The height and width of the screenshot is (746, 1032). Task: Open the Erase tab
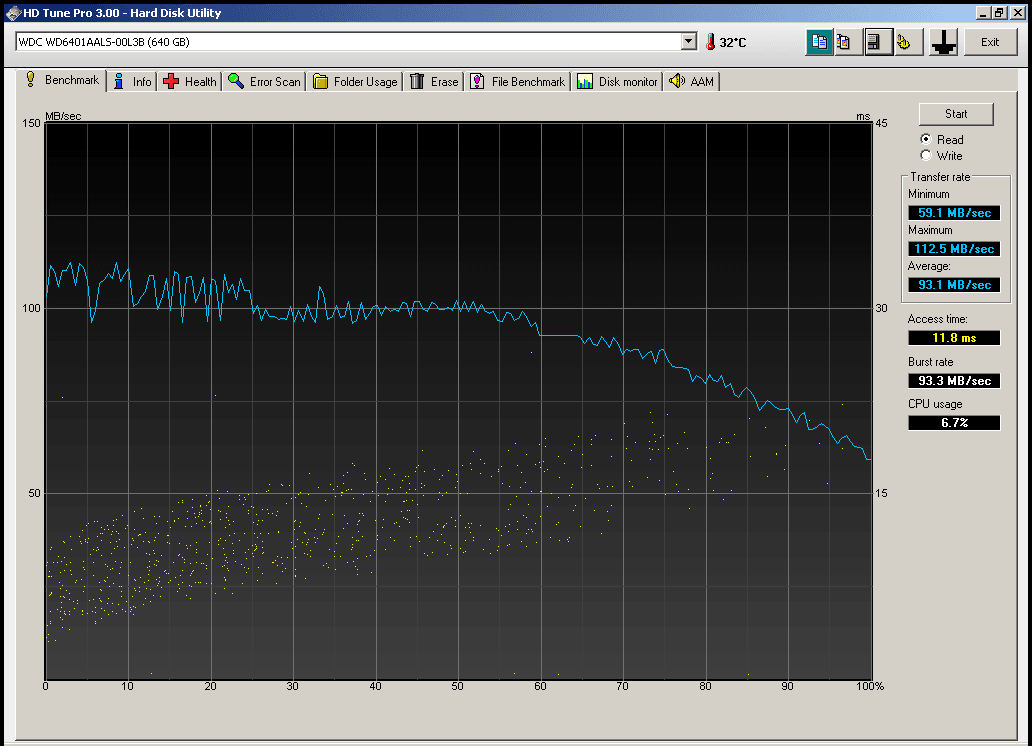(x=434, y=82)
